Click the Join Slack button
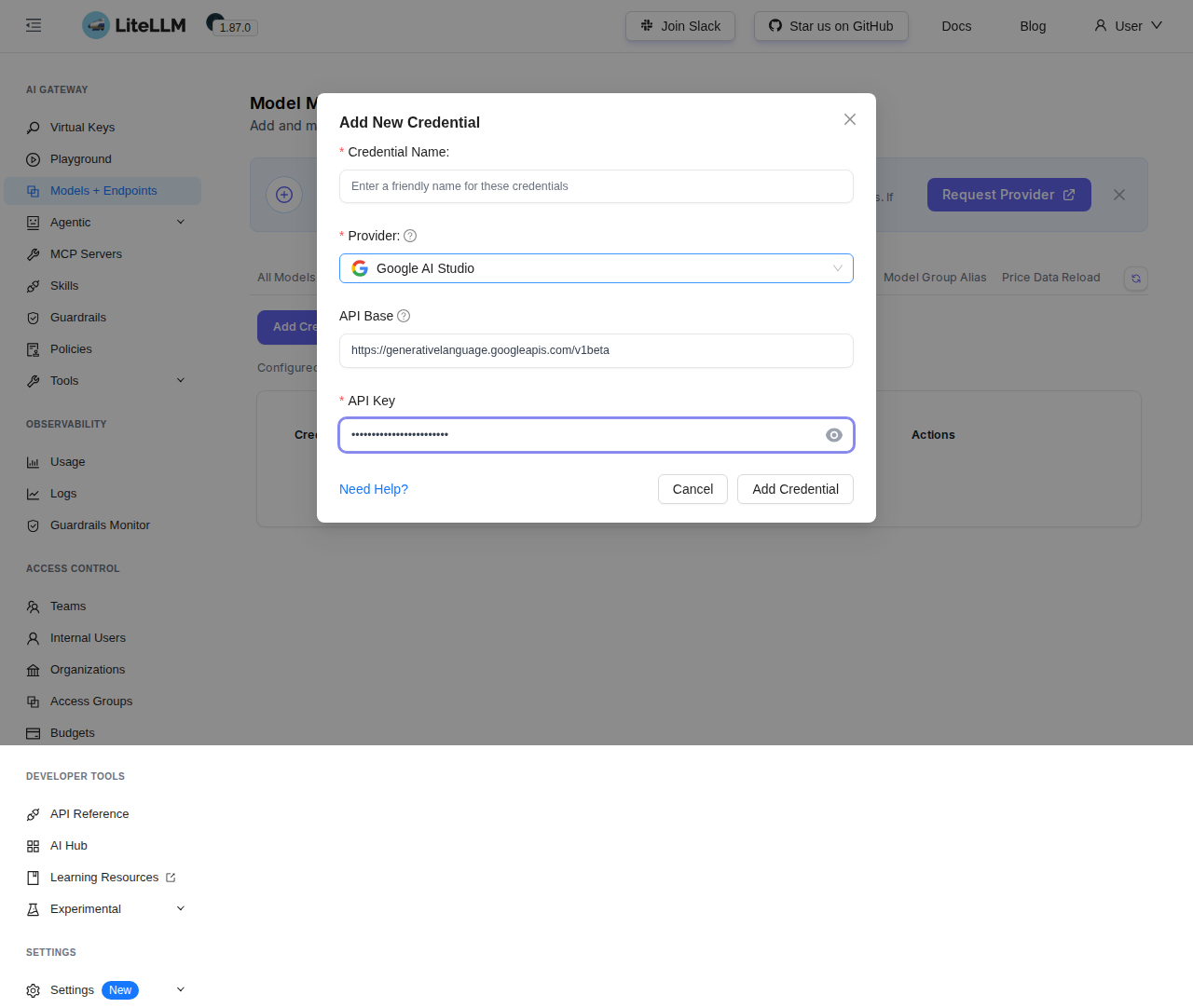This screenshot has width=1193, height=1008. (x=680, y=26)
